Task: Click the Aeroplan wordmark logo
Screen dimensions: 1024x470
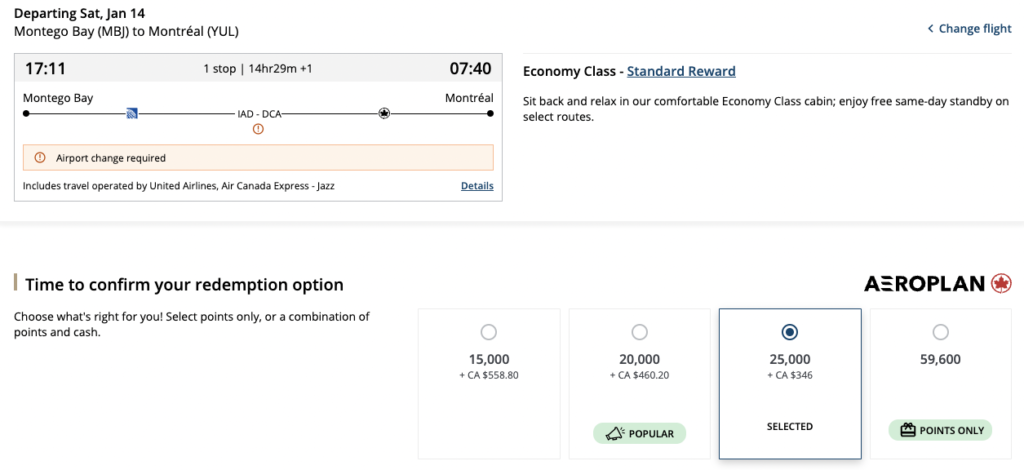Action: 925,284
